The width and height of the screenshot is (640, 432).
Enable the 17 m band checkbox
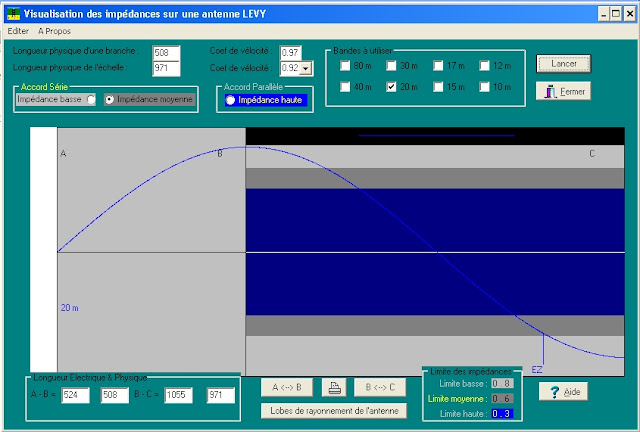pos(438,66)
